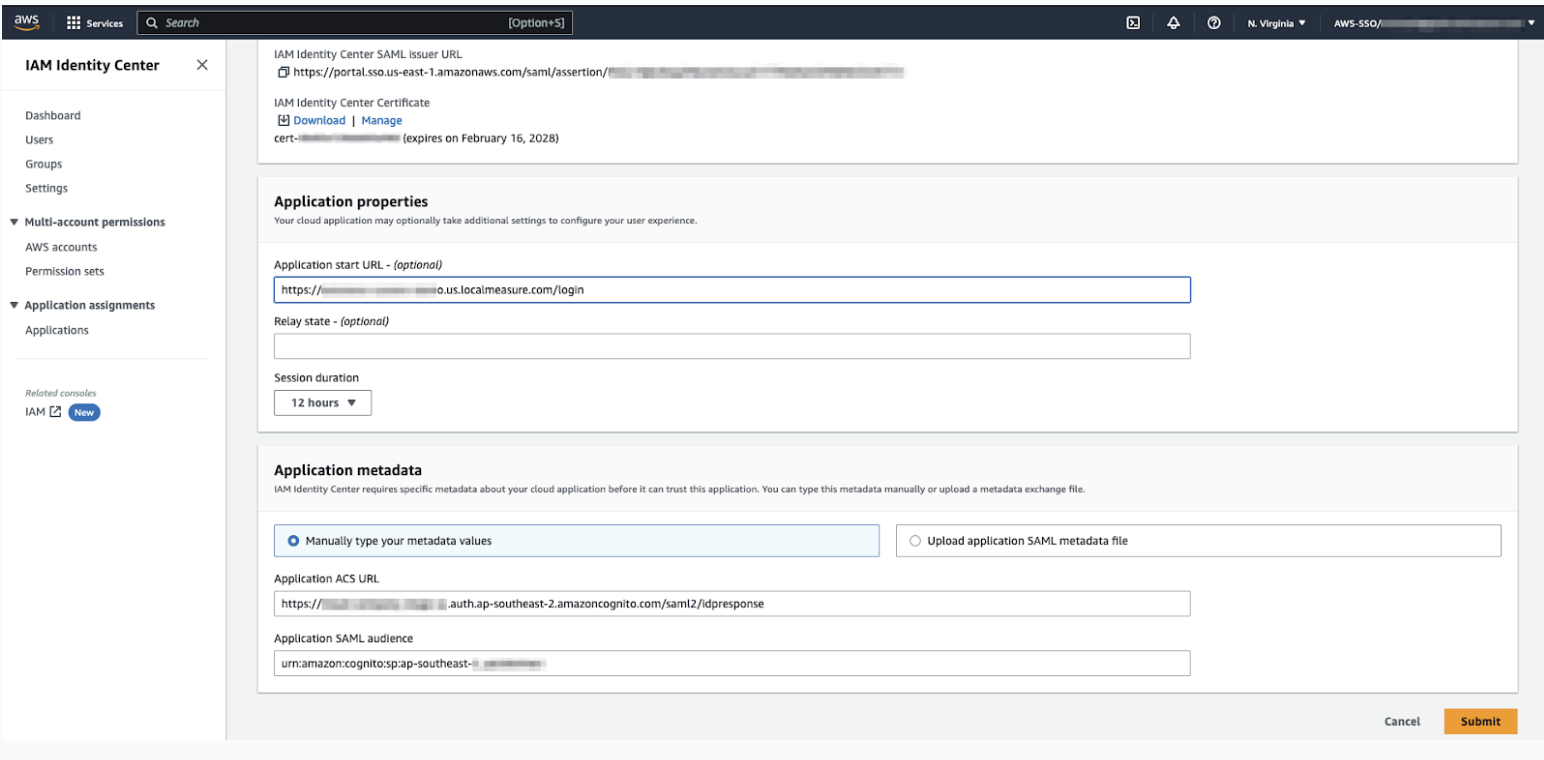Click the IAM Identity Center sidebar title
This screenshot has width=1544, height=760.
pos(92,65)
